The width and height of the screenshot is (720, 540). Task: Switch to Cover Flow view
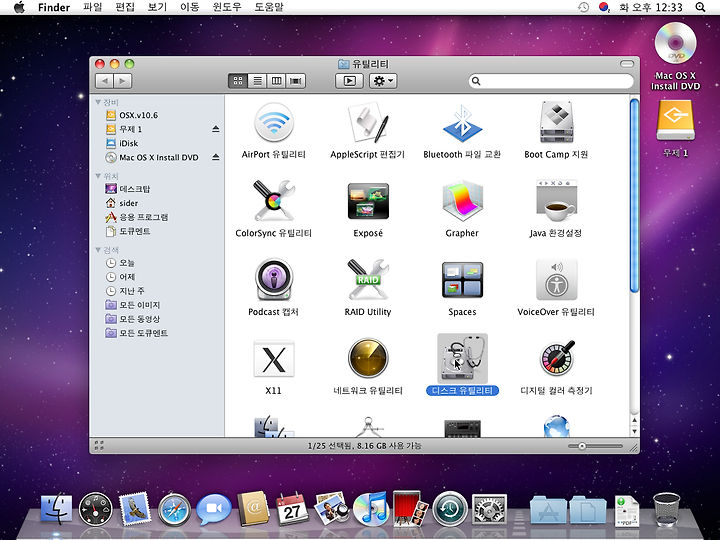click(x=296, y=81)
